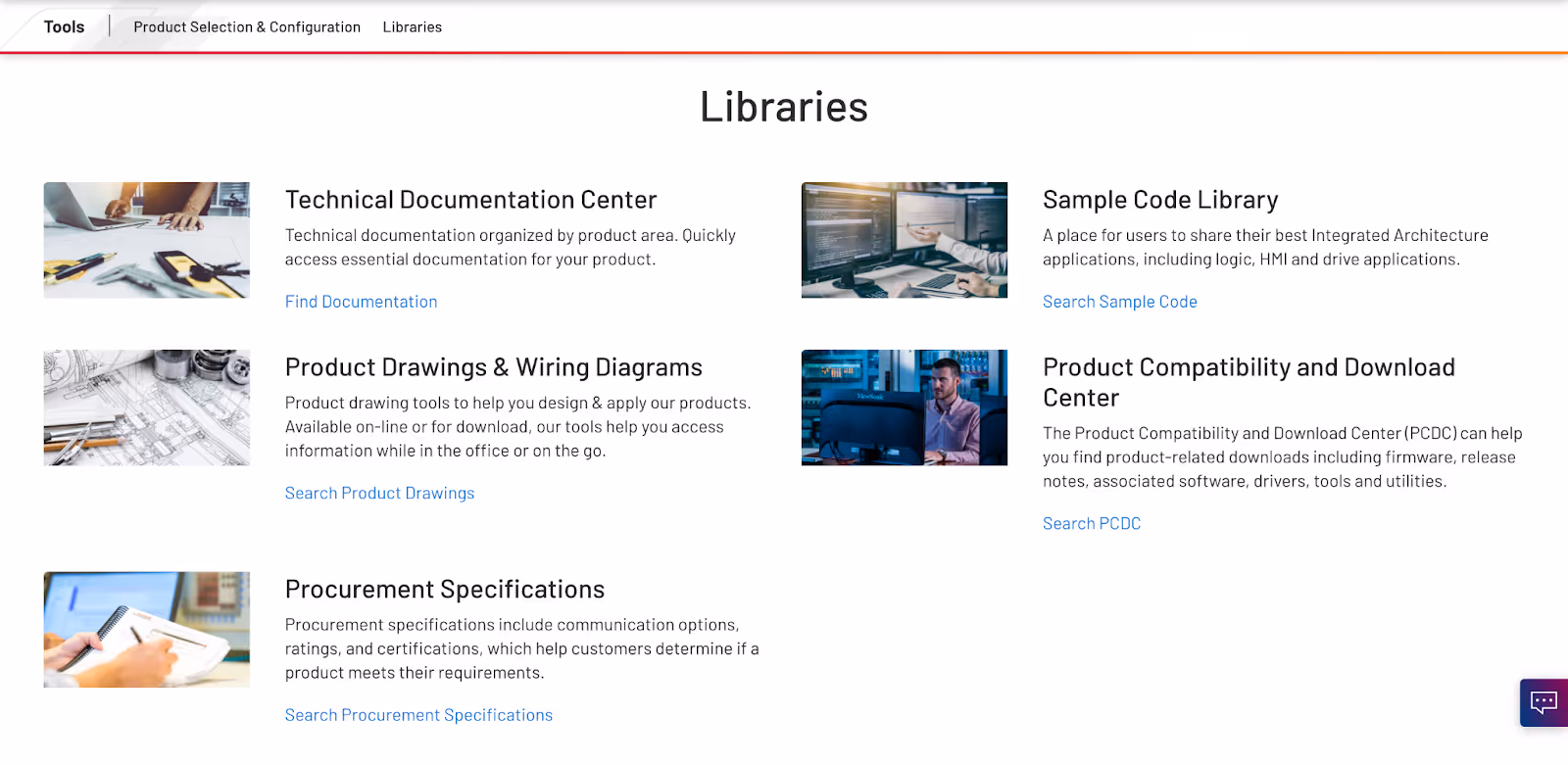Image resolution: width=1568 pixels, height=765 pixels.
Task: Open the Search Product Drawings link
Action: 379,493
